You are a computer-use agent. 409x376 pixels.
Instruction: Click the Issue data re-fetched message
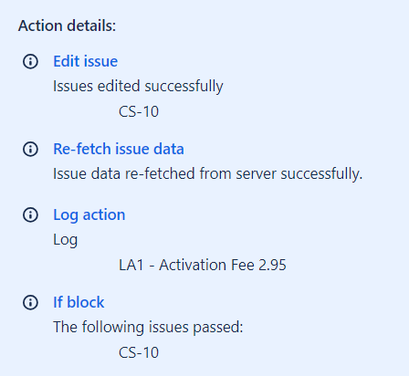pyautogui.click(x=208, y=174)
